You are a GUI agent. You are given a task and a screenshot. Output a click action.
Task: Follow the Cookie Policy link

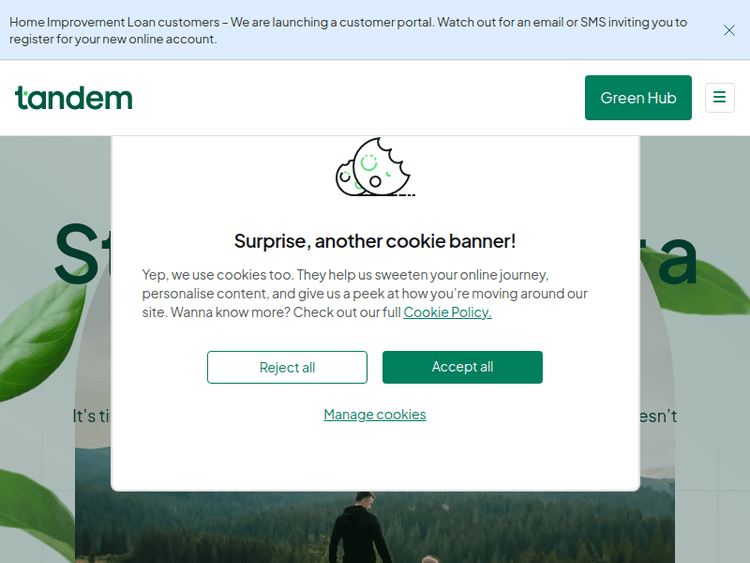pos(447,312)
